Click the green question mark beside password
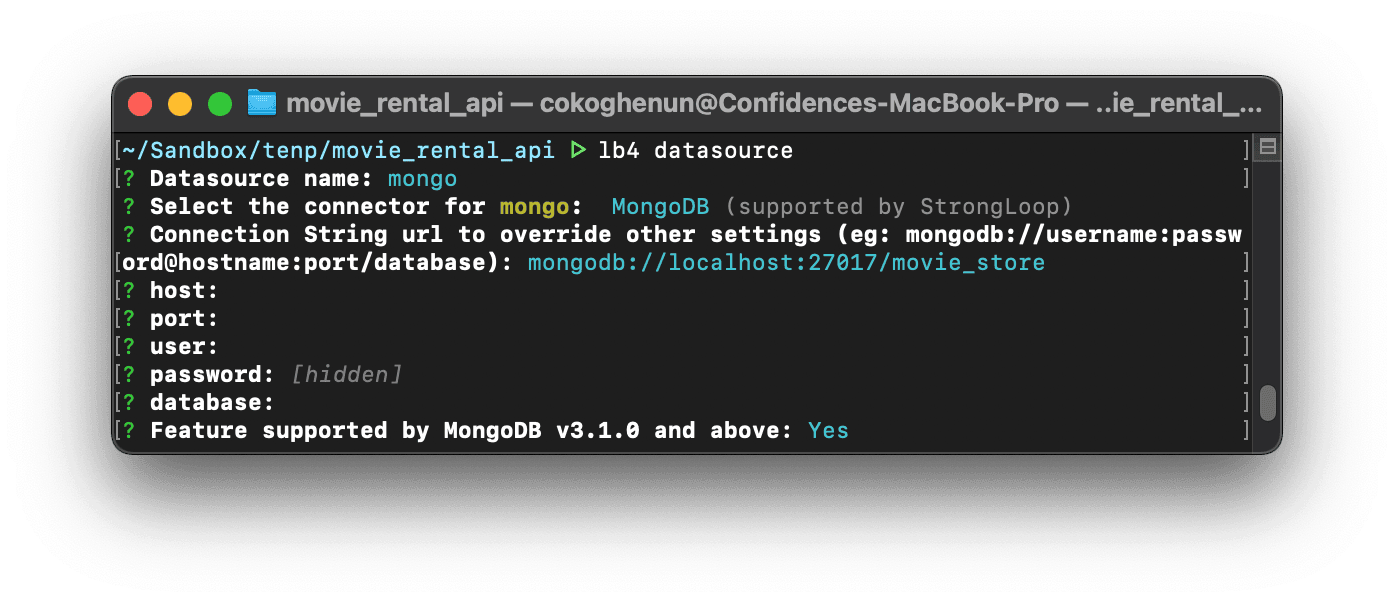This screenshot has height=602, width=1394. 129,375
